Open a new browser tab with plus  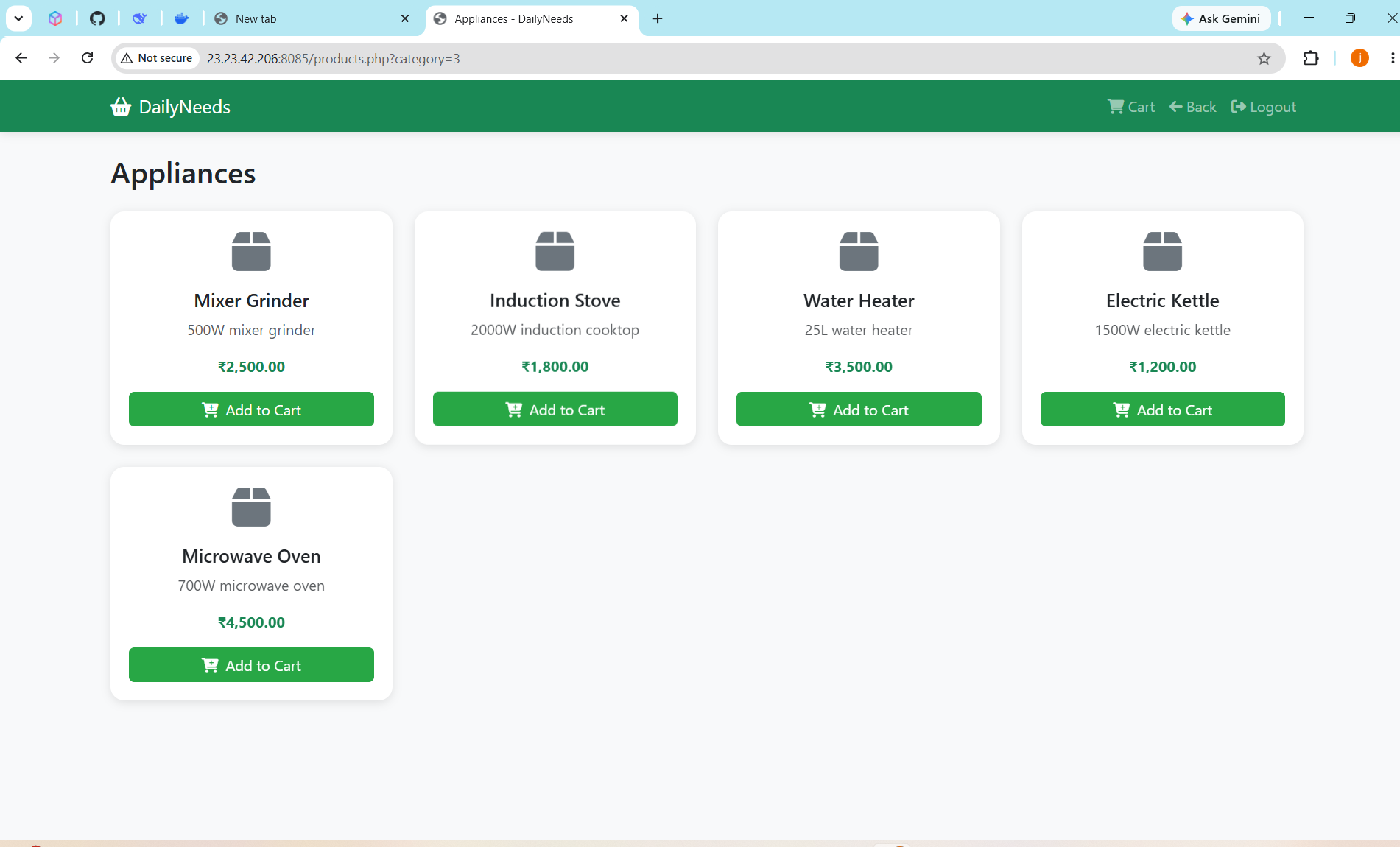[x=658, y=18]
